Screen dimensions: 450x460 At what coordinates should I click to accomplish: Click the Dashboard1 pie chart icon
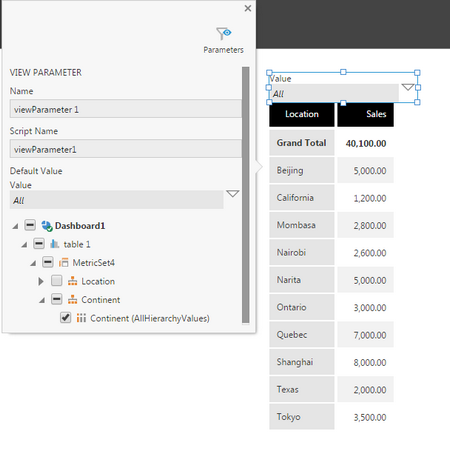[x=47, y=226]
